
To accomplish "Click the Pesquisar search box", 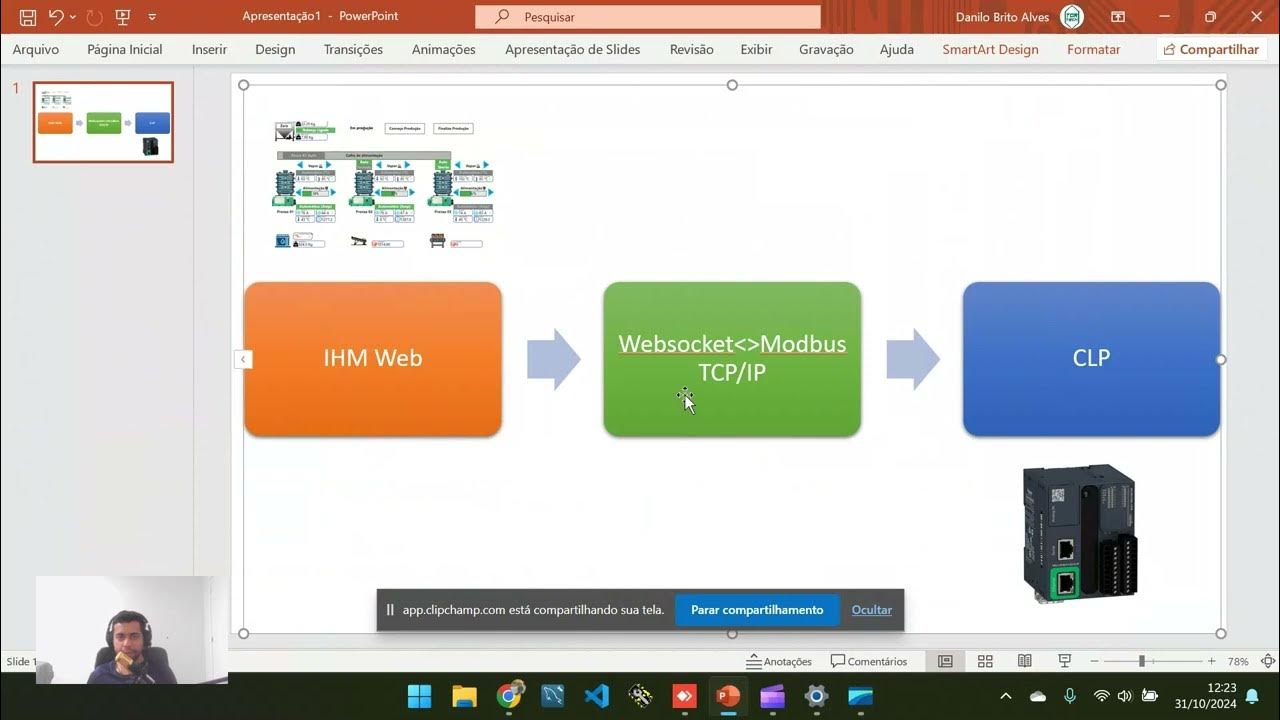I will coord(648,17).
